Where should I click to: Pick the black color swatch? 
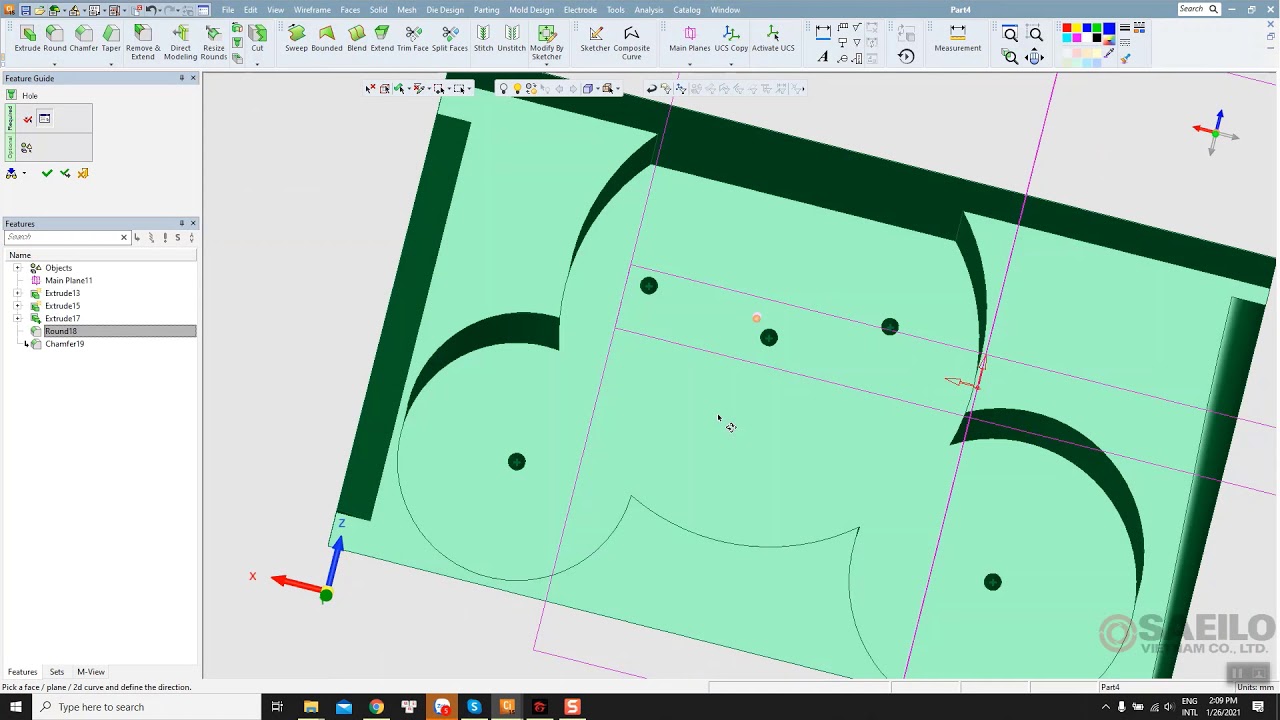[1096, 39]
